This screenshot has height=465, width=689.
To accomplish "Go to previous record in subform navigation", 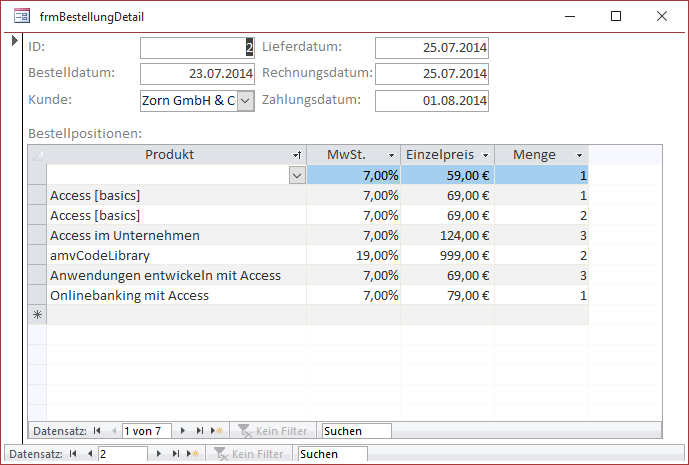I will (114, 431).
